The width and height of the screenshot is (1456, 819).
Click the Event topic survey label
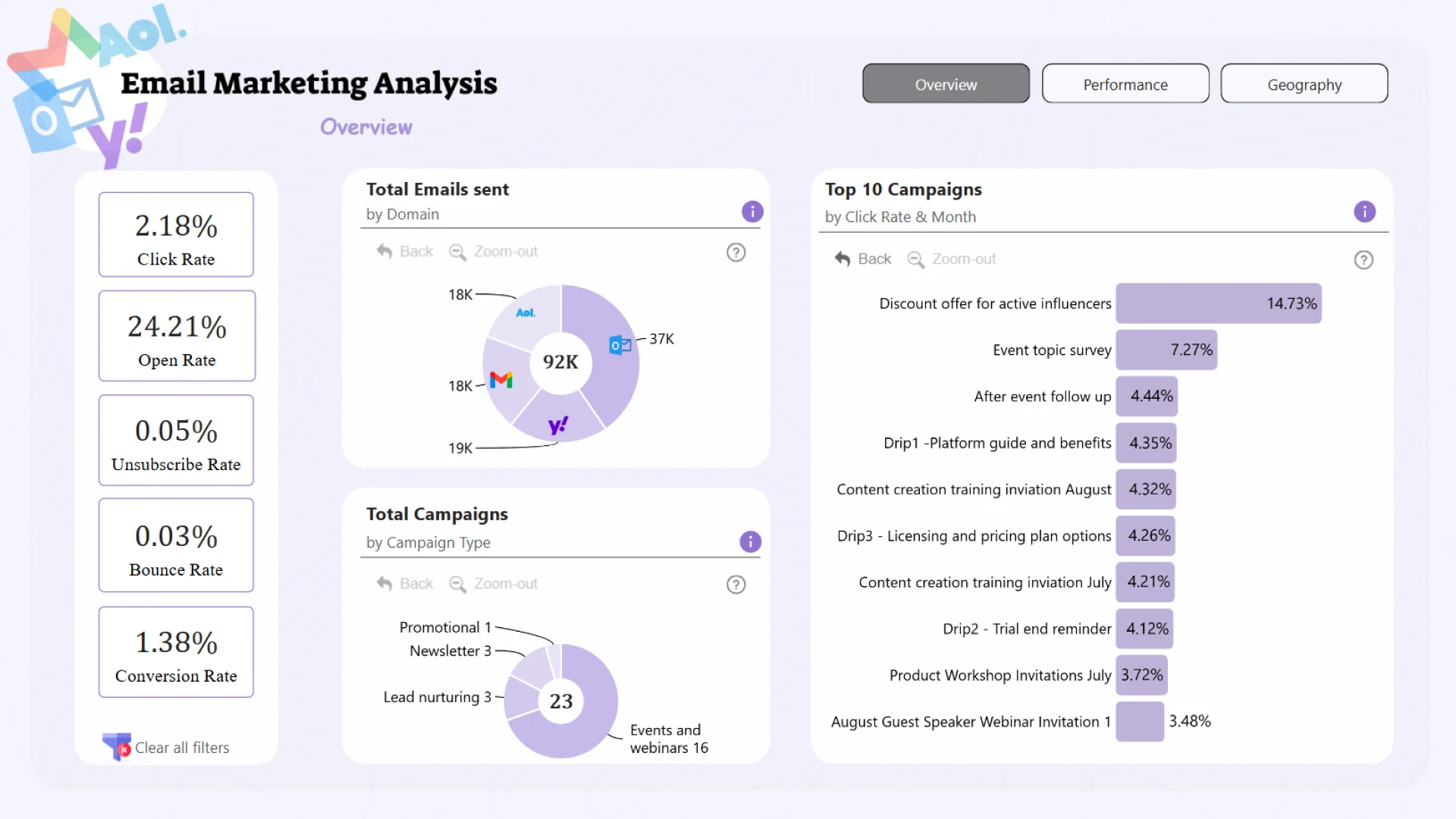pyautogui.click(x=1052, y=350)
